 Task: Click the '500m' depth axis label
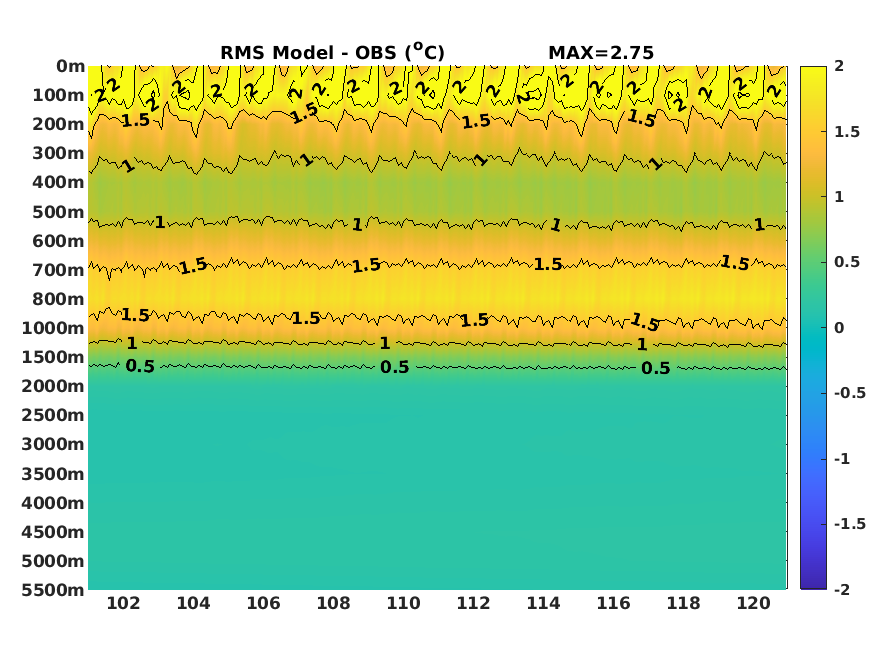[59, 213]
